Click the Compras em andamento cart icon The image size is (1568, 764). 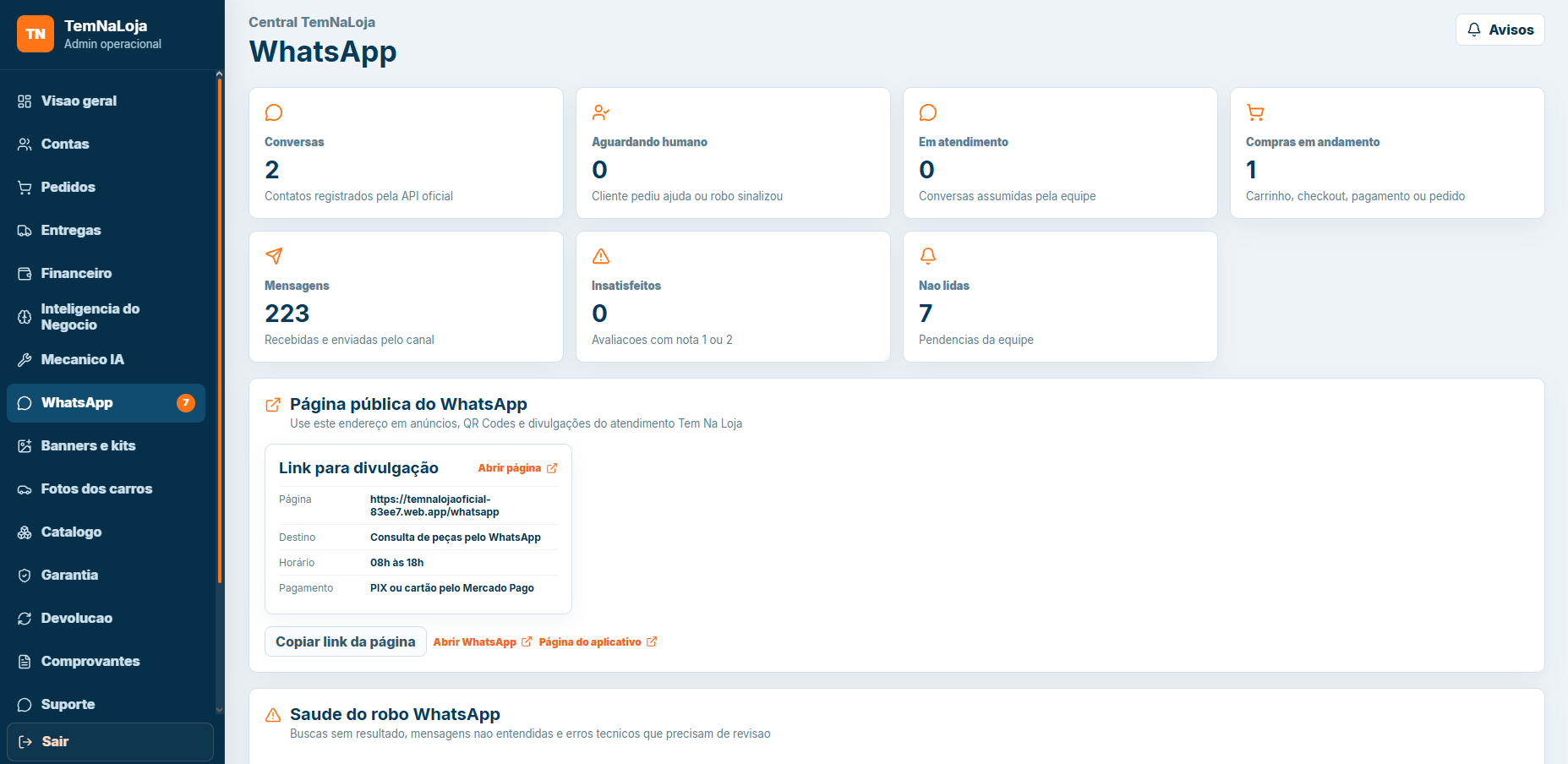1255,112
